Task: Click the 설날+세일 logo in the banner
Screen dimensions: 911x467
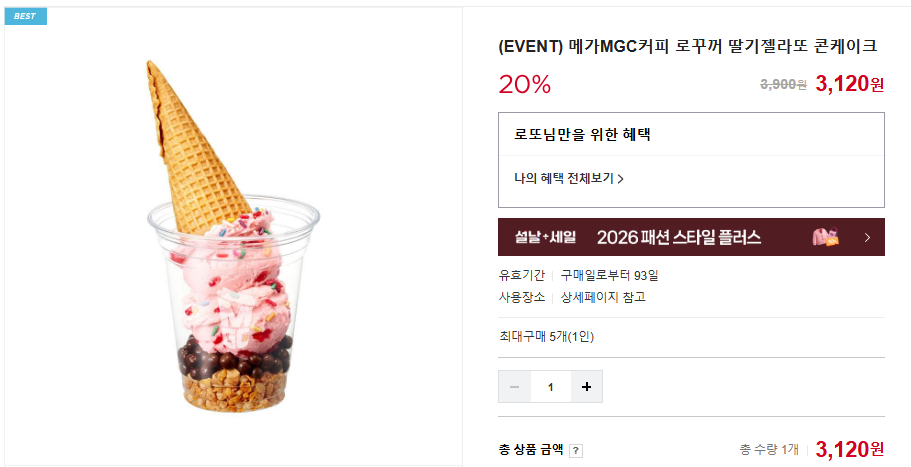Action: [545, 237]
